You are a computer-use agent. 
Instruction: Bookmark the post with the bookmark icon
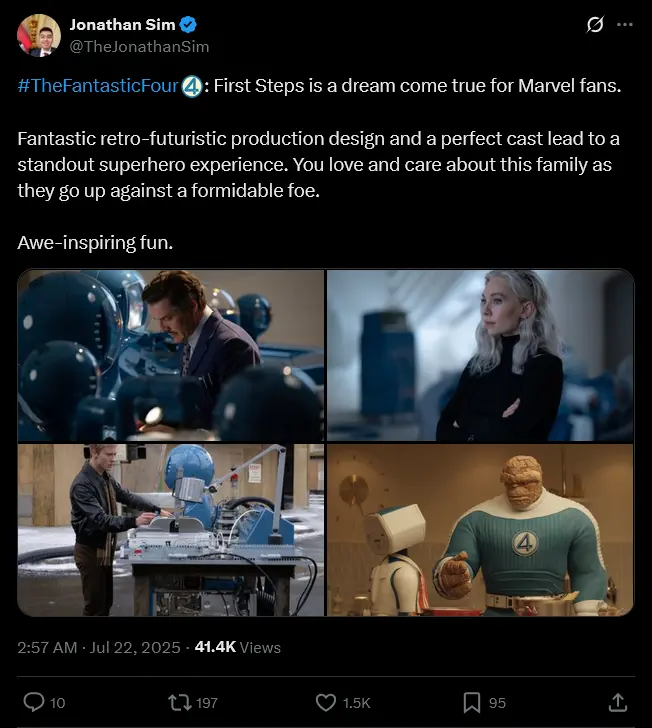click(472, 702)
